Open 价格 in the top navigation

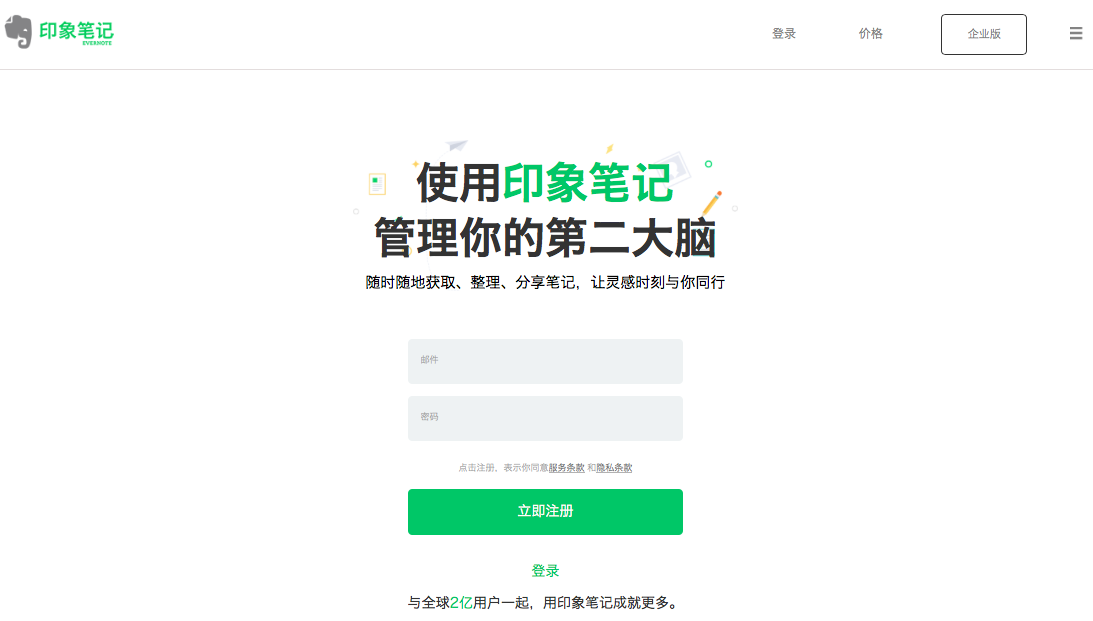[871, 33]
